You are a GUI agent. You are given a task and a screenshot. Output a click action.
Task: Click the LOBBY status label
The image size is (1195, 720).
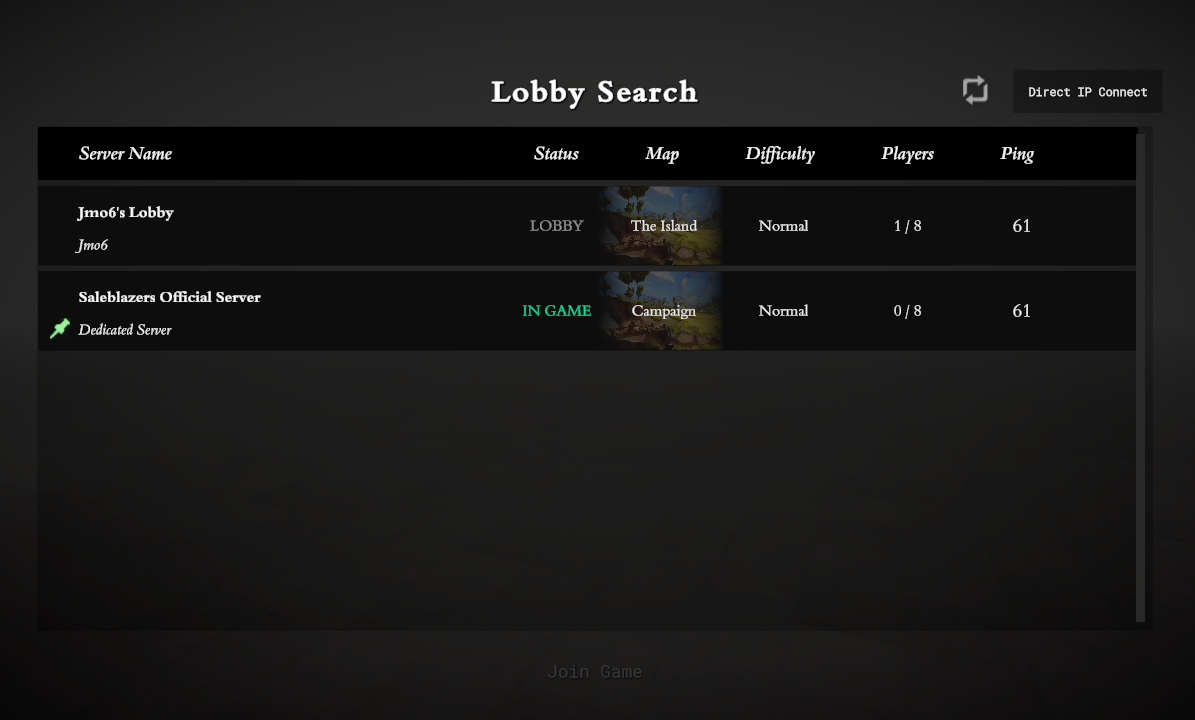[556, 226]
